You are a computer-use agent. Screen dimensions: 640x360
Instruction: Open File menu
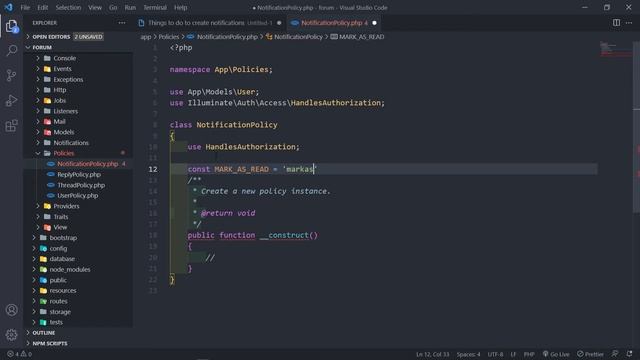[25, 7]
